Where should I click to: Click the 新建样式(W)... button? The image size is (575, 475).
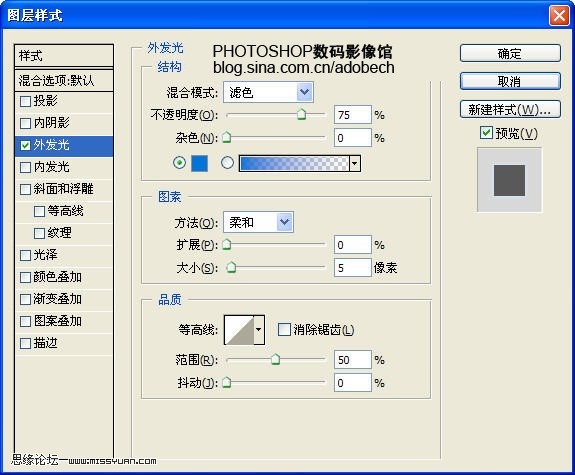[510, 109]
